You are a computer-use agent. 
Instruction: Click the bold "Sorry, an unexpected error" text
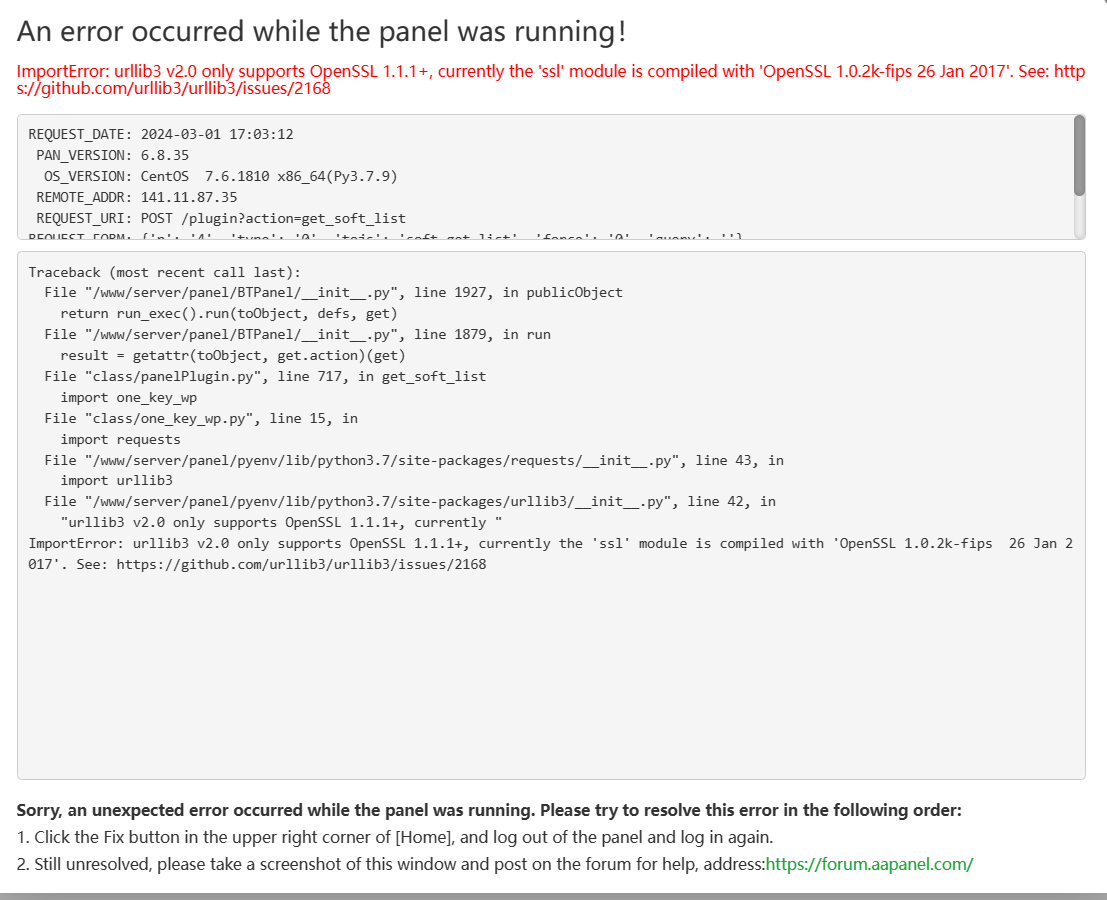tap(489, 810)
